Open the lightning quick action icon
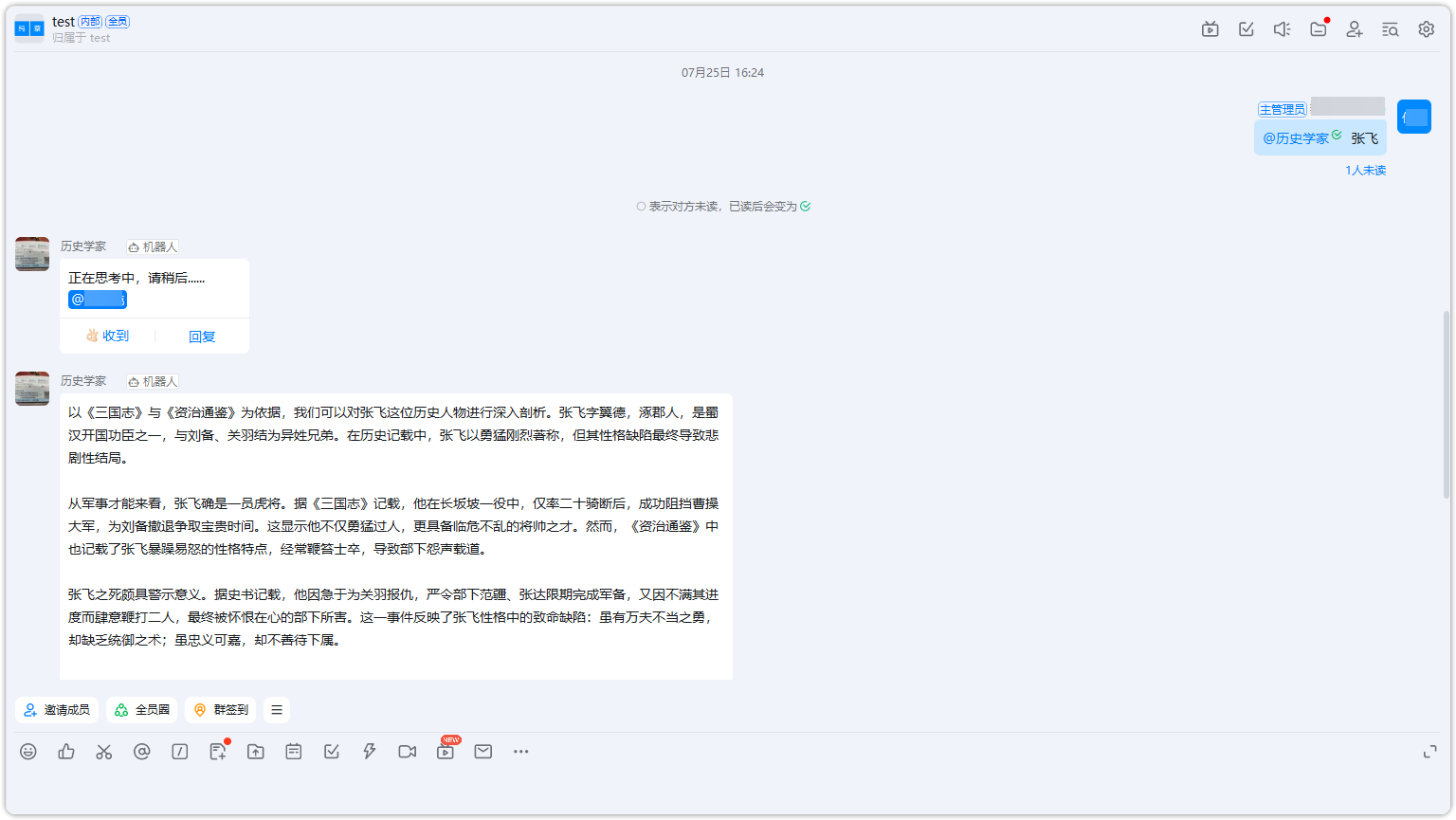 click(369, 751)
